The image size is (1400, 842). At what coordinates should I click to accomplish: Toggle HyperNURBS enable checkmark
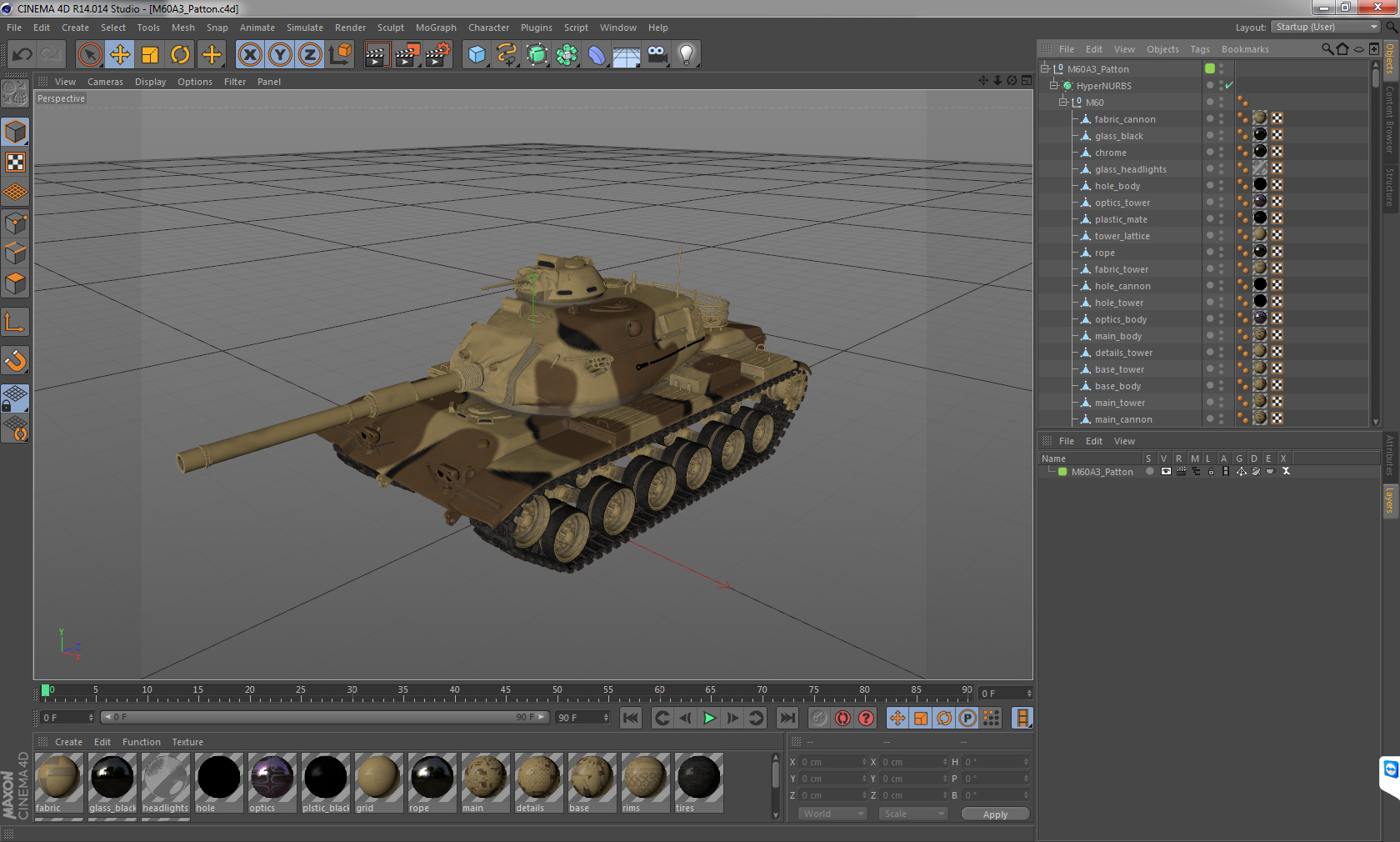pyautogui.click(x=1229, y=85)
